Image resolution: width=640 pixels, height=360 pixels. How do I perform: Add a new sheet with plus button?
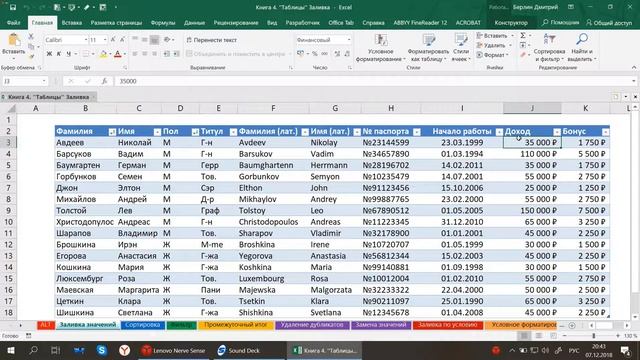click(x=572, y=325)
